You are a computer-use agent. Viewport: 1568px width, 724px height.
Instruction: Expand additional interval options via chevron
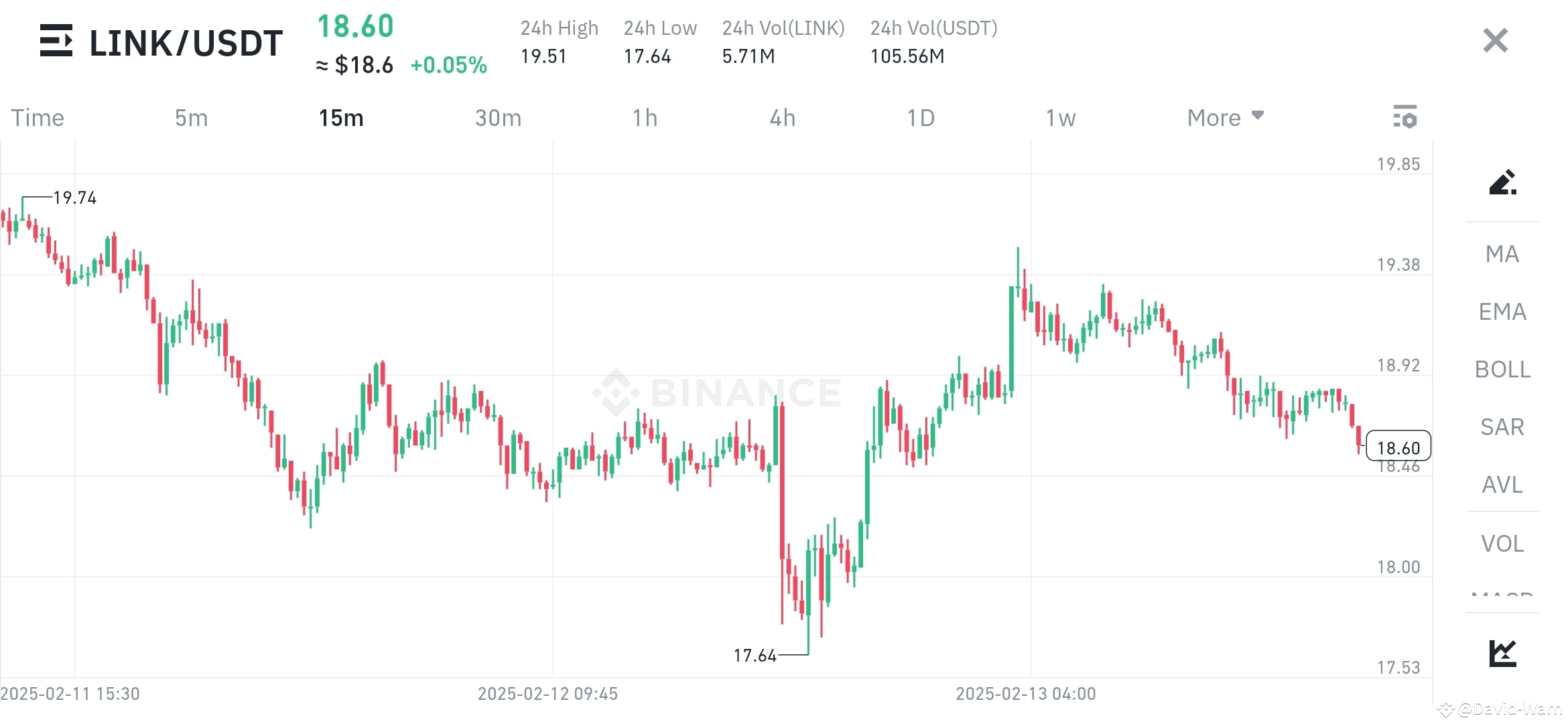point(1257,115)
